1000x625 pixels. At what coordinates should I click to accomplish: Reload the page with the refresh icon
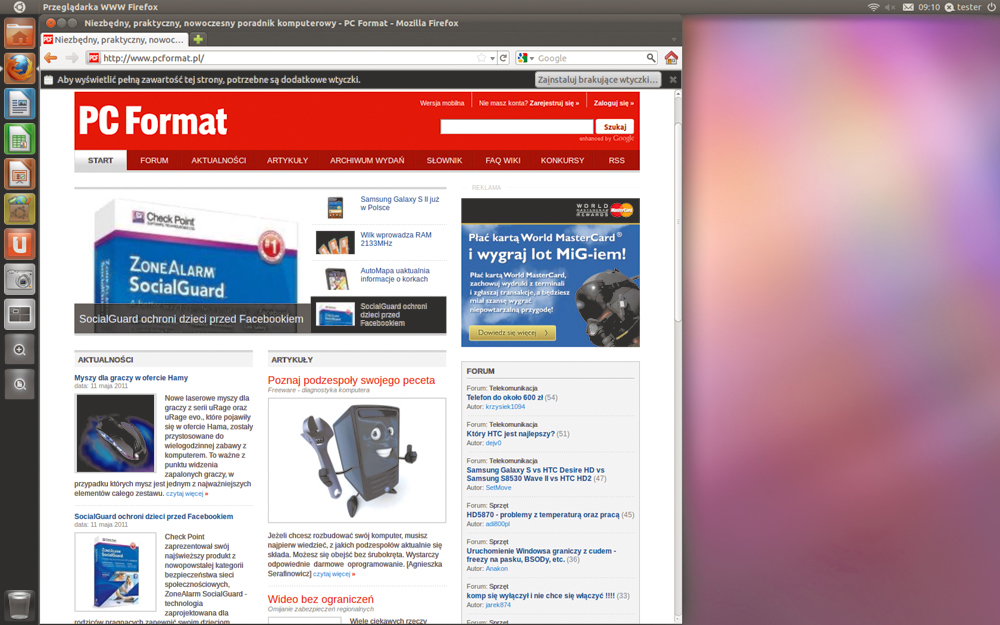point(504,58)
